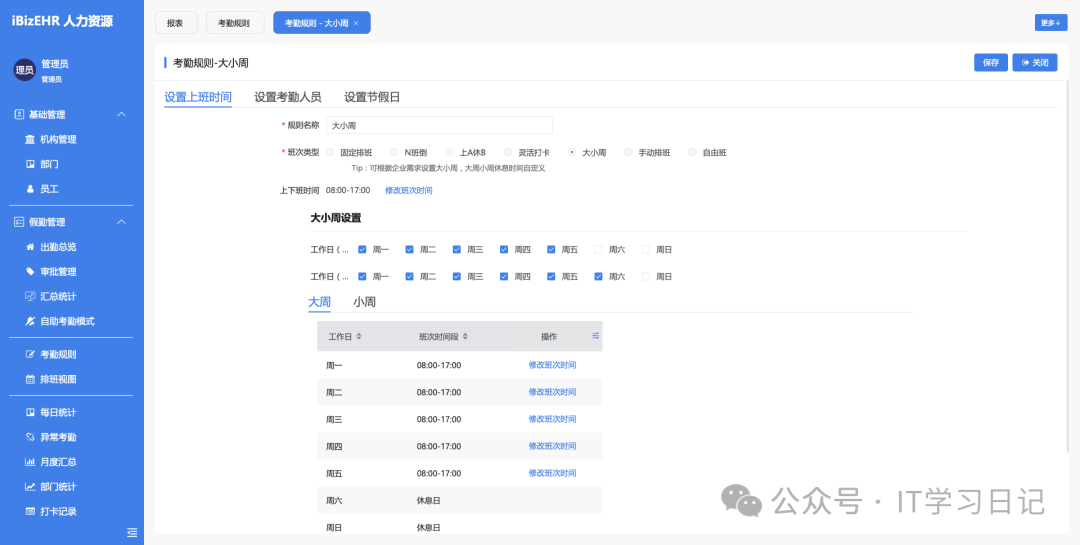
Task: Switch to the 小周 tab
Action: 364,302
